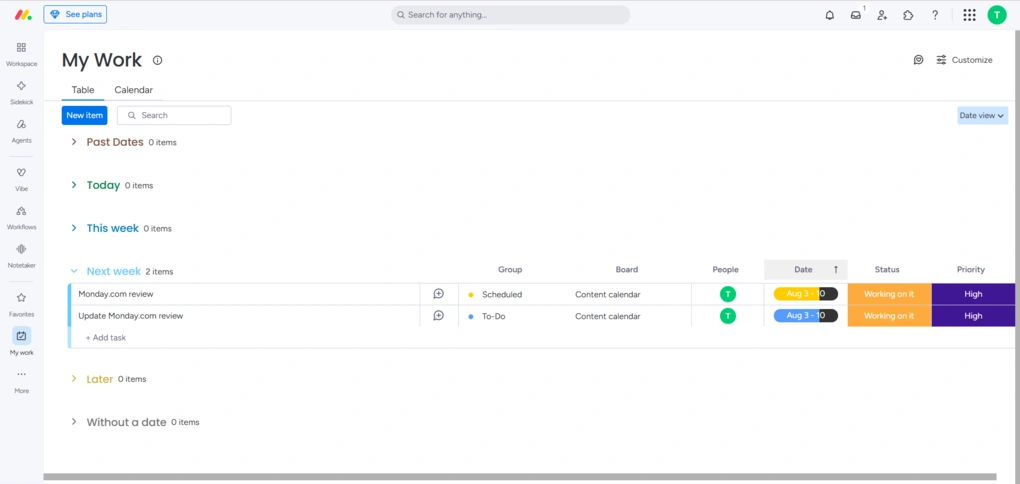This screenshot has width=1020, height=484.
Task: Click the Group column header
Action: 510,269
